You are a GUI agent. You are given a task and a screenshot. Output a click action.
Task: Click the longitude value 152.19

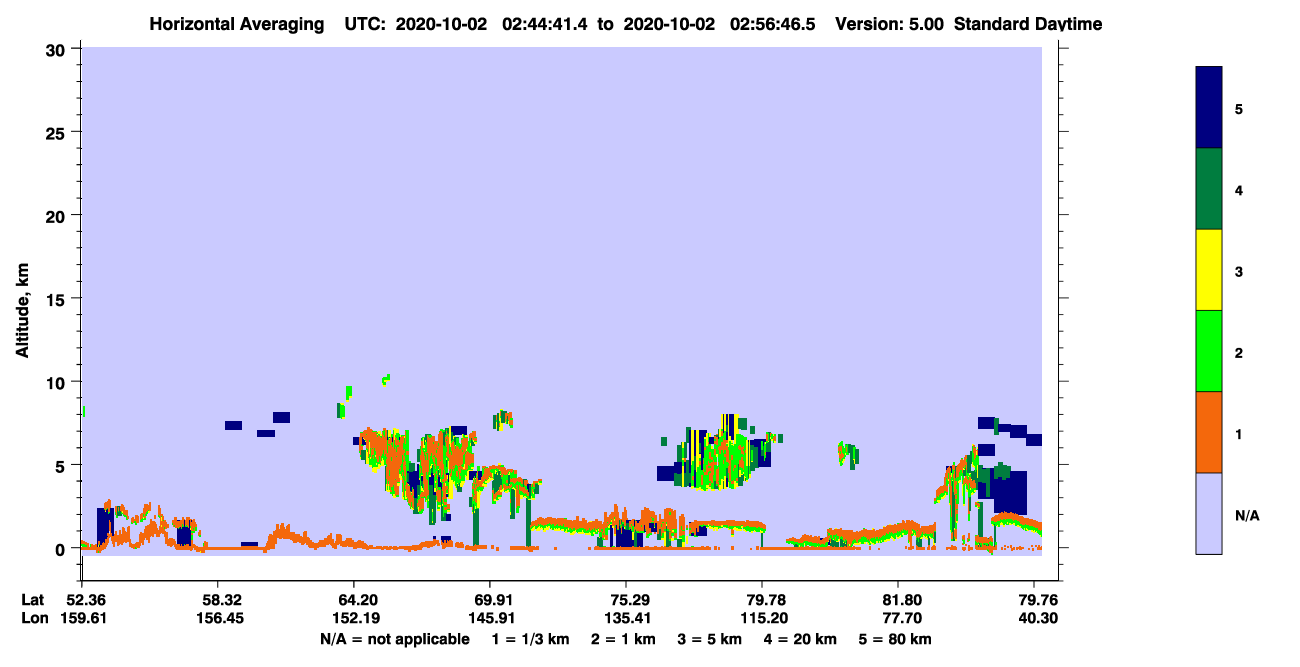point(354,618)
